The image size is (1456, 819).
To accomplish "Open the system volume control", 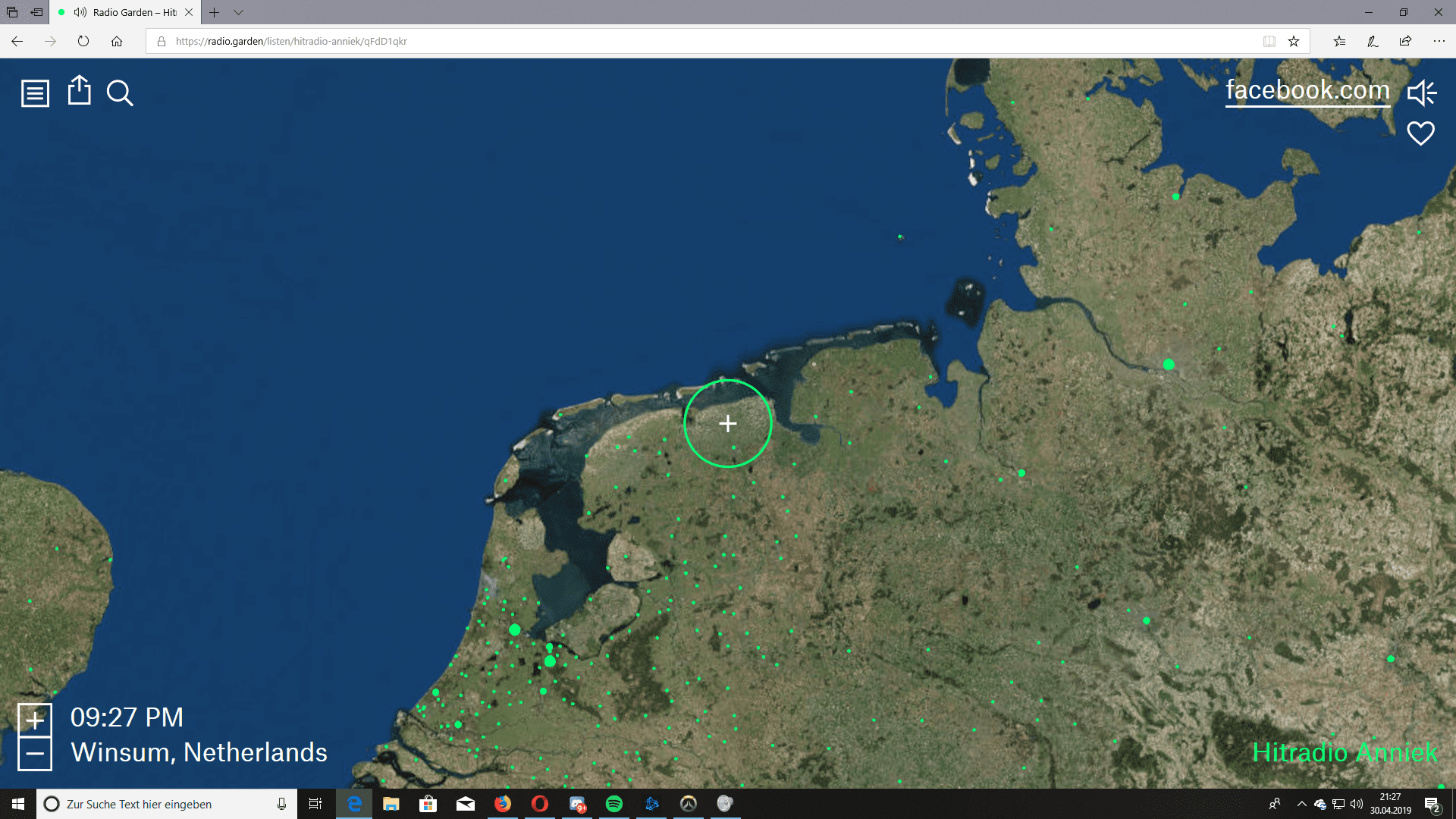I will click(1357, 804).
